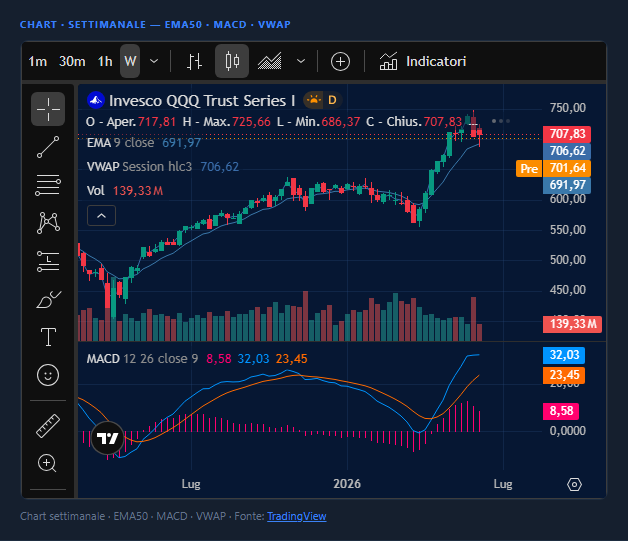Screen dimensions: 628x541
Task: Click the 500,00 price axis label
Action: coord(568,259)
